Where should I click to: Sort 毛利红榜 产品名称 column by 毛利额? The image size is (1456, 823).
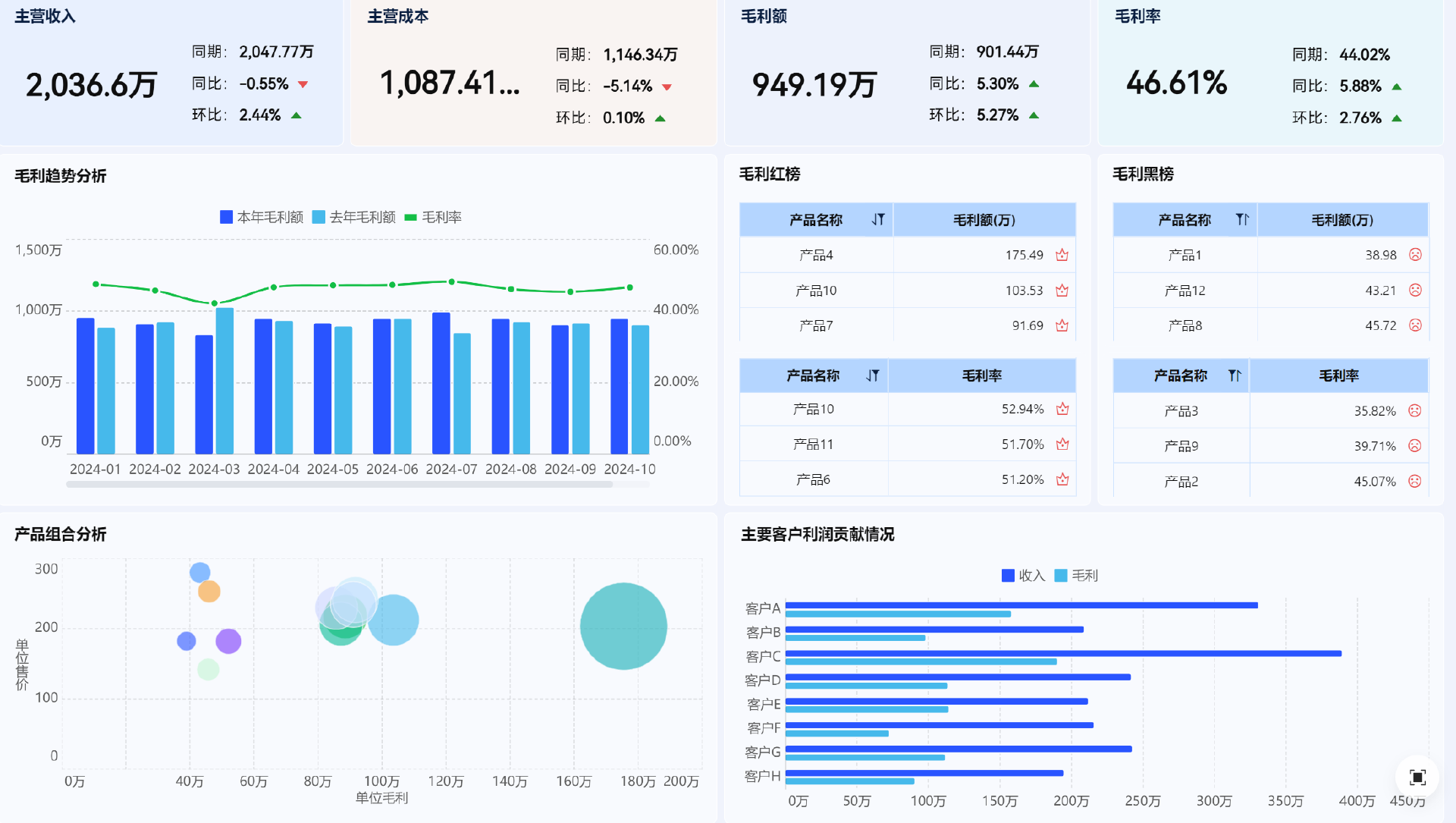coord(877,220)
